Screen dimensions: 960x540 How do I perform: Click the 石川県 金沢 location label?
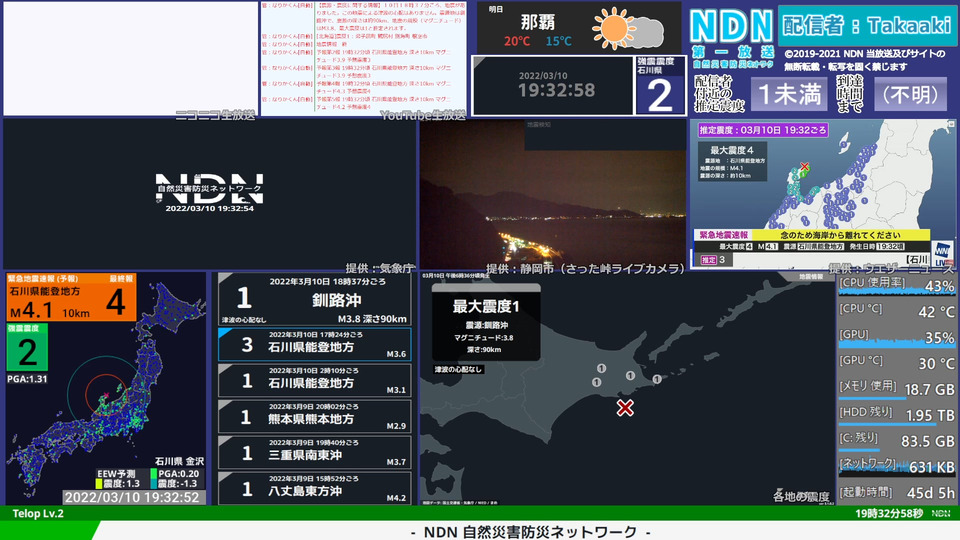179,461
